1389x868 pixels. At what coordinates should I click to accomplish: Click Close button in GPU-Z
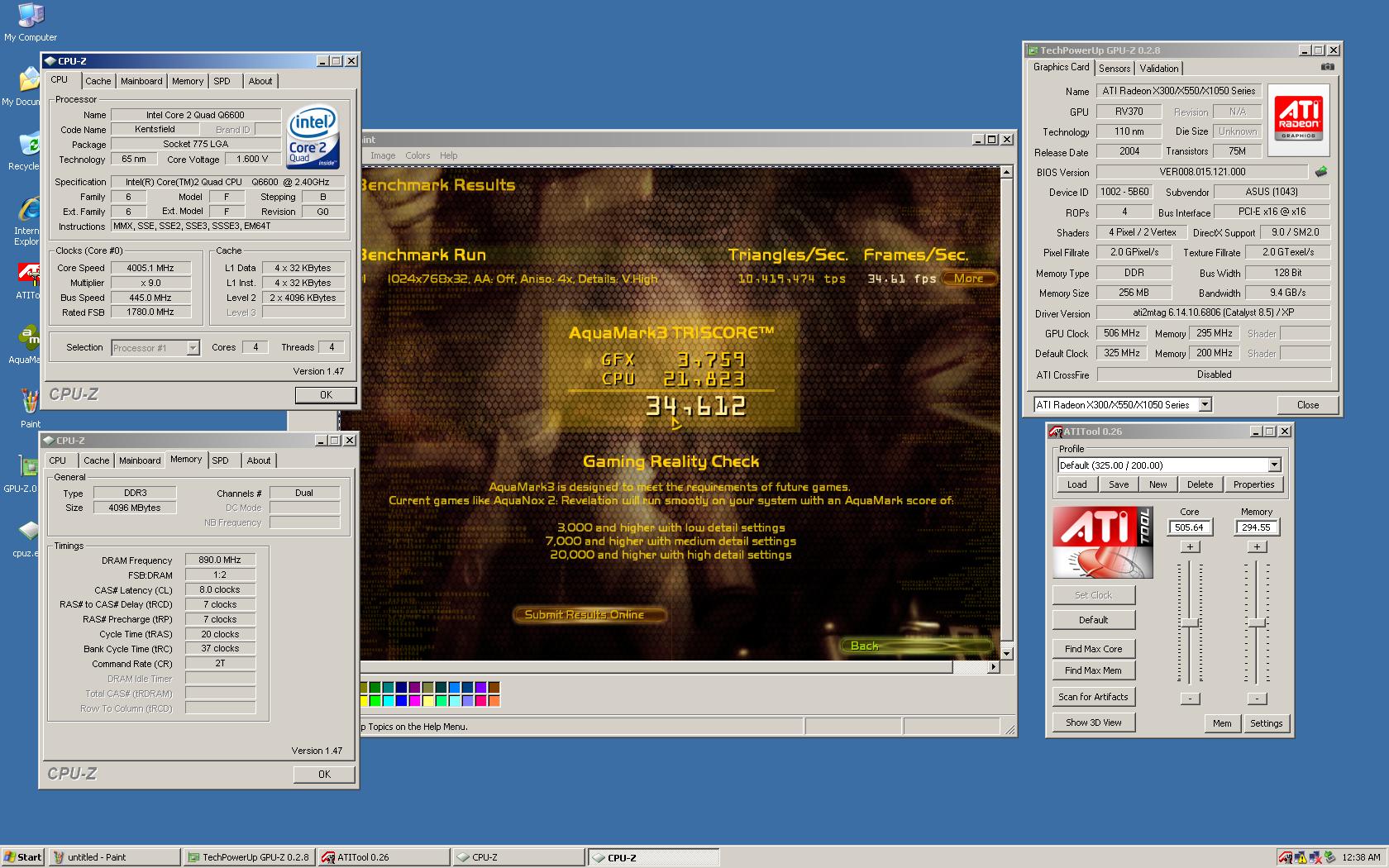point(1307,405)
